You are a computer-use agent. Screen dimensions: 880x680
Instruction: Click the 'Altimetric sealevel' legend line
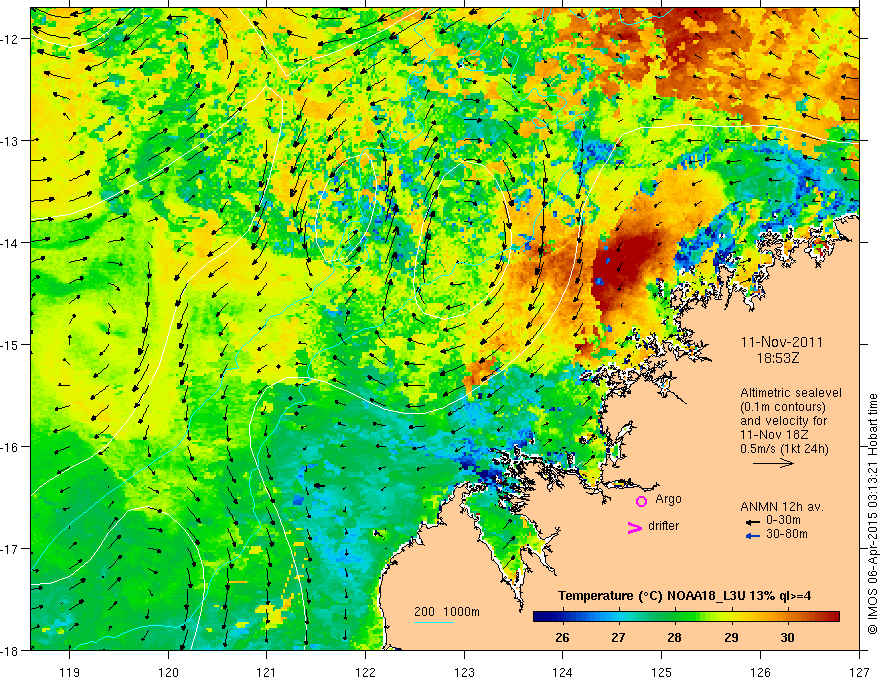791,393
